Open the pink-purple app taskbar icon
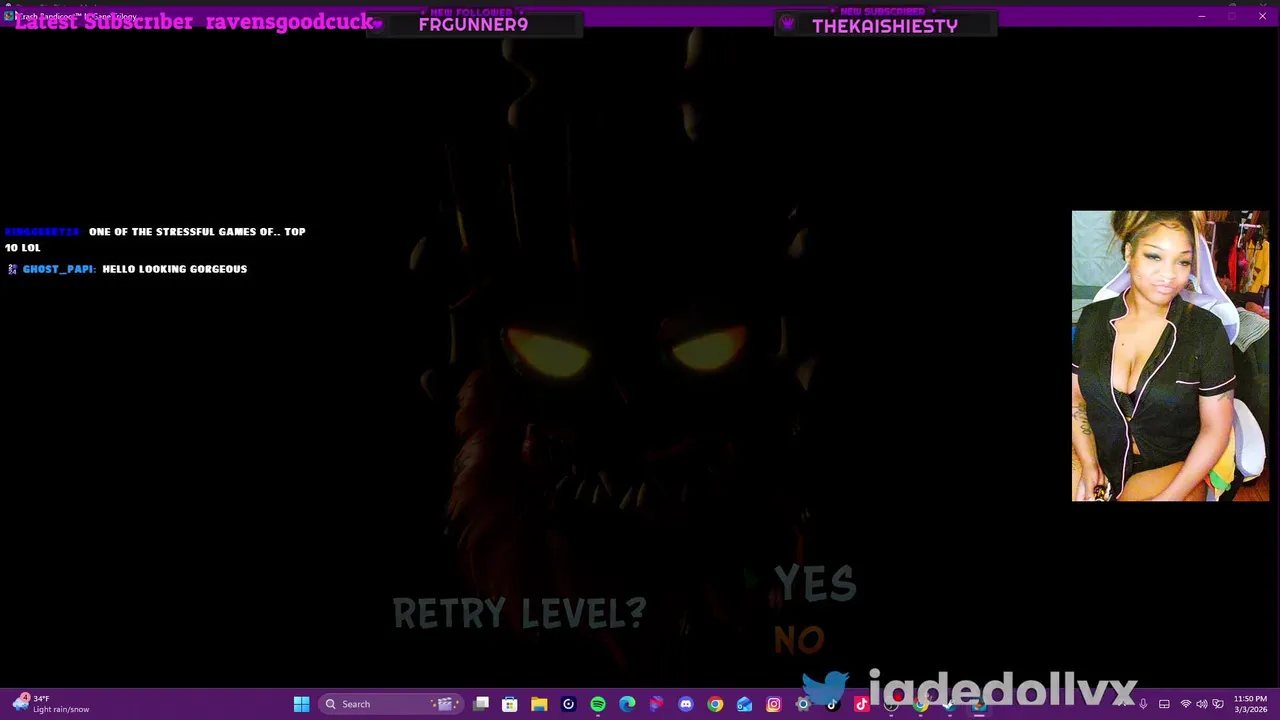The image size is (1280, 720). (656, 704)
